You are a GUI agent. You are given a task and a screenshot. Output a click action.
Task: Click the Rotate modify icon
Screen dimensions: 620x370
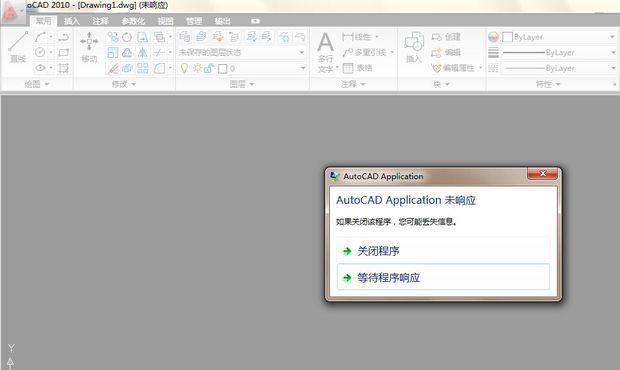[x=127, y=37]
